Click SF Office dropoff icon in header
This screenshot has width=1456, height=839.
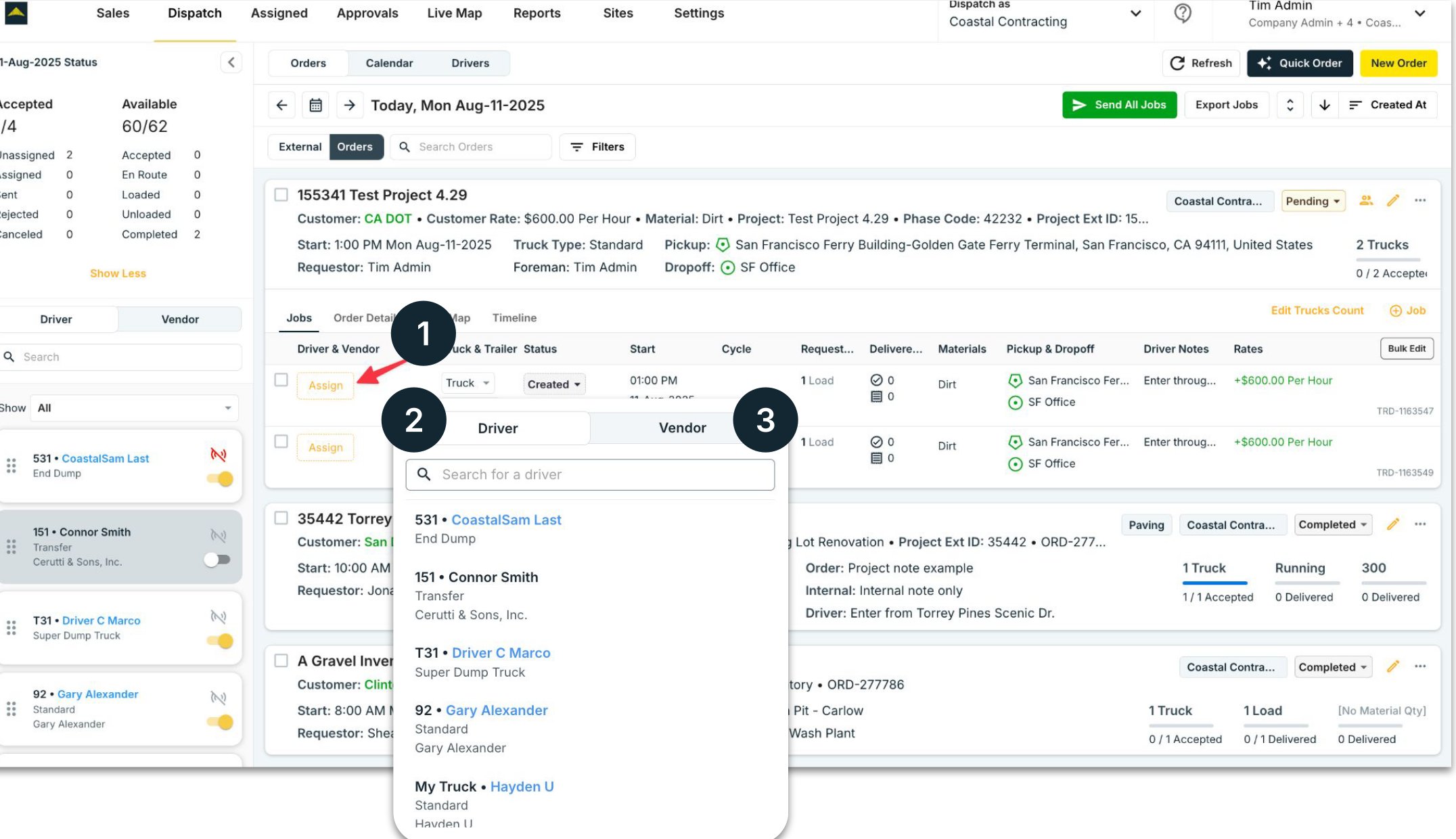(727, 267)
